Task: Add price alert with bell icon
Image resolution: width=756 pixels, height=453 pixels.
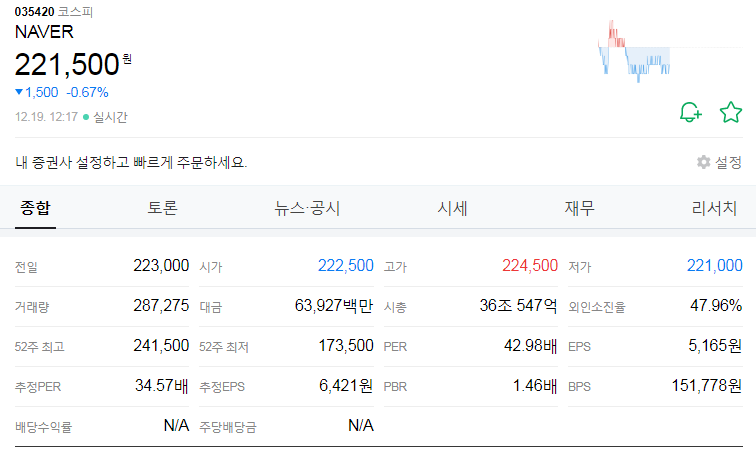Action: coord(690,112)
